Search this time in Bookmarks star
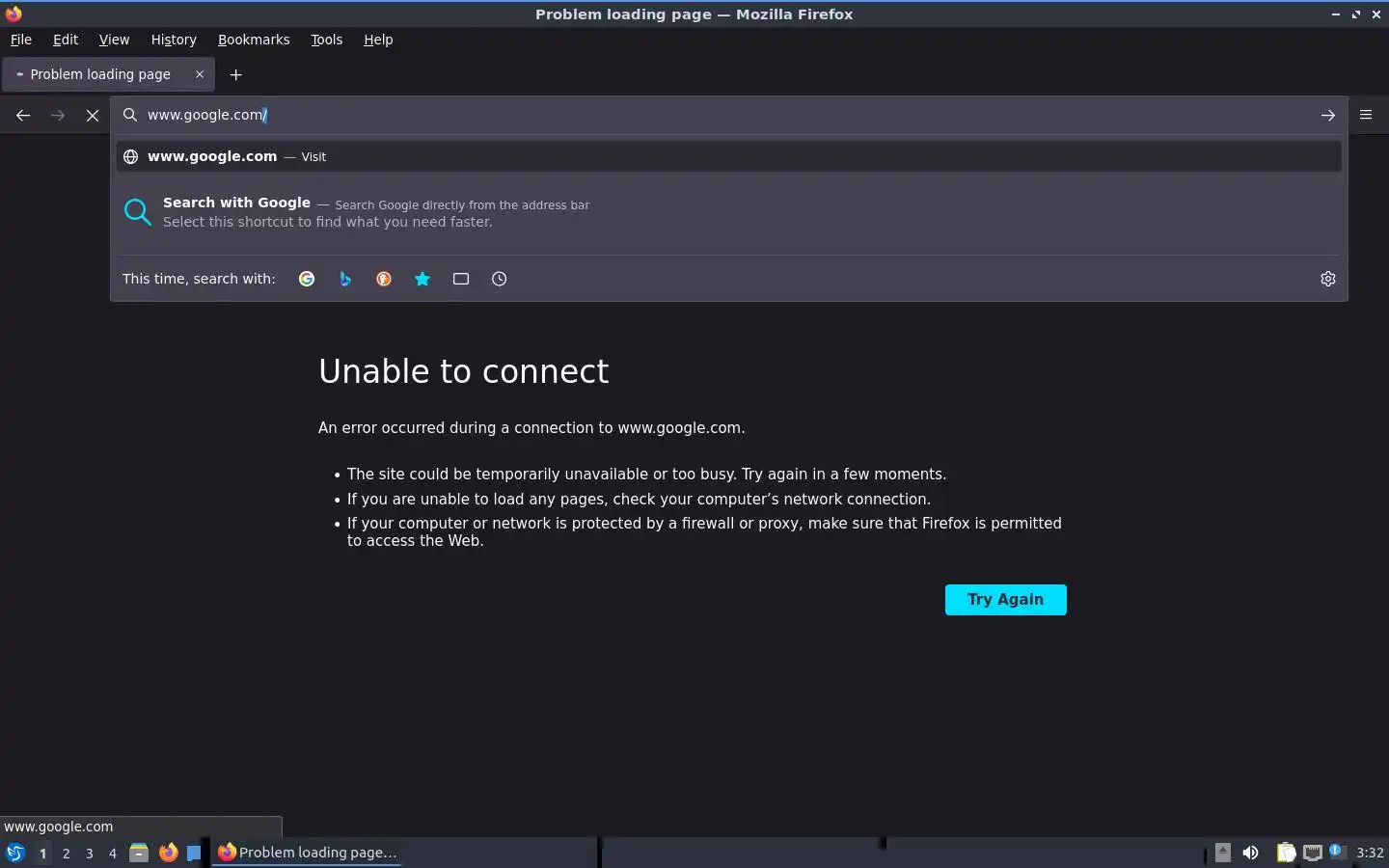Viewport: 1389px width, 868px height. click(422, 279)
